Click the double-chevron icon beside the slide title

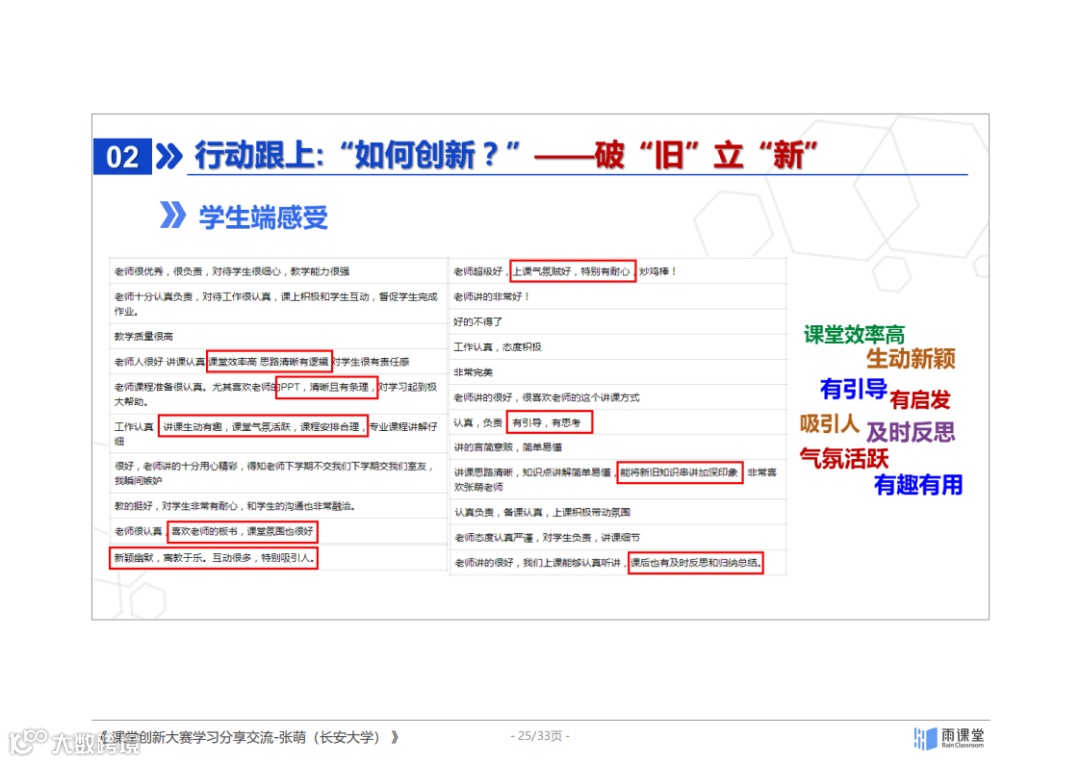(169, 156)
